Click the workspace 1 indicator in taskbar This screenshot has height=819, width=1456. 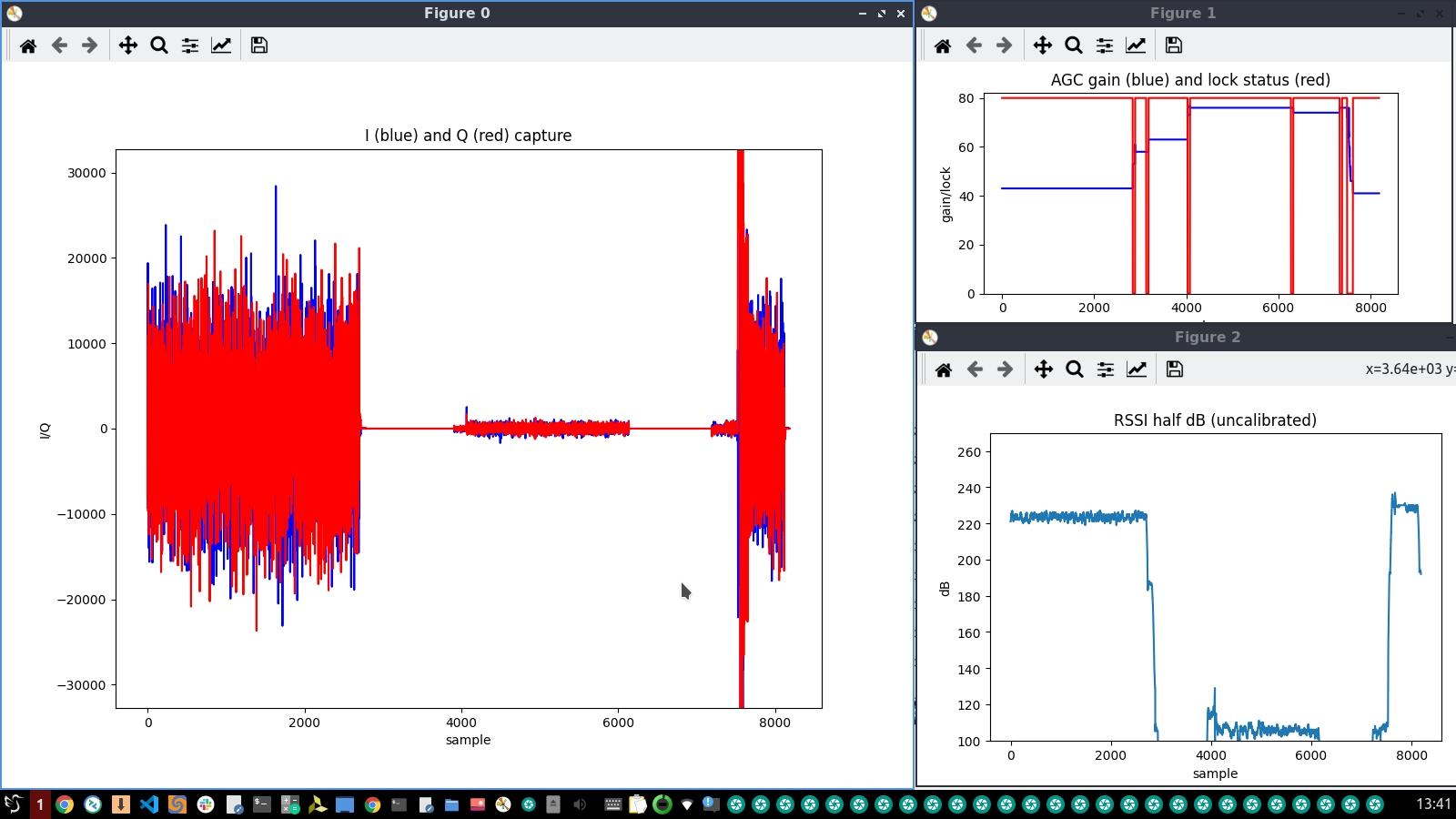point(39,804)
